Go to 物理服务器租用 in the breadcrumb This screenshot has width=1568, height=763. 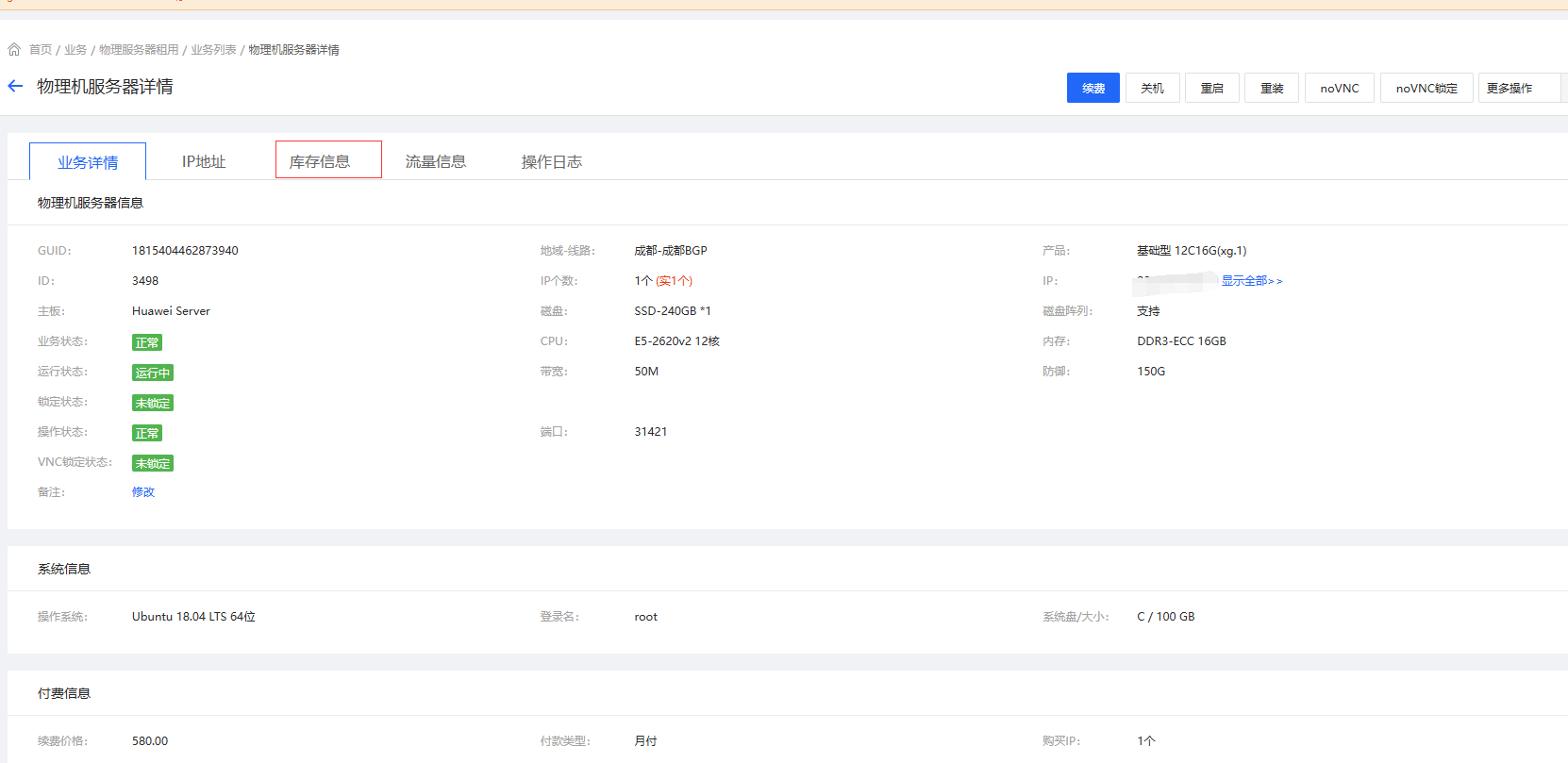click(x=139, y=50)
